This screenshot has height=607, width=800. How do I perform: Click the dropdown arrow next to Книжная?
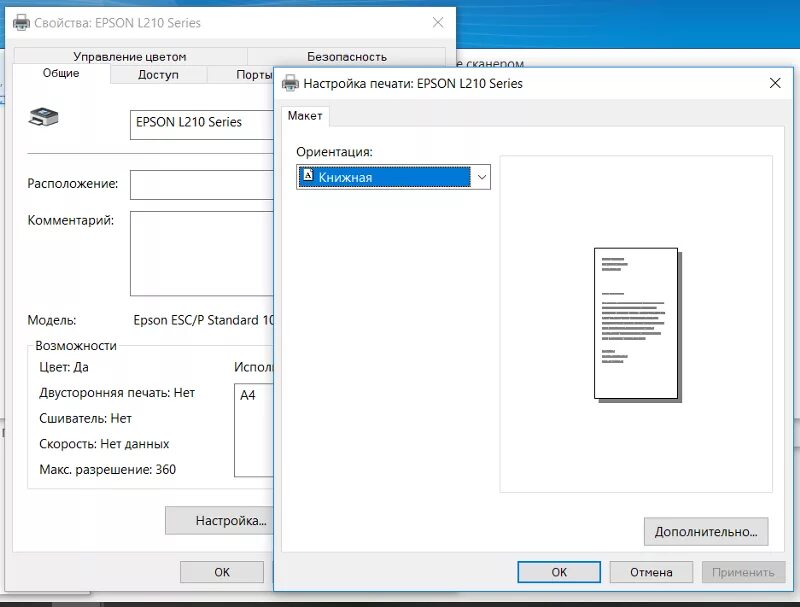click(x=481, y=177)
